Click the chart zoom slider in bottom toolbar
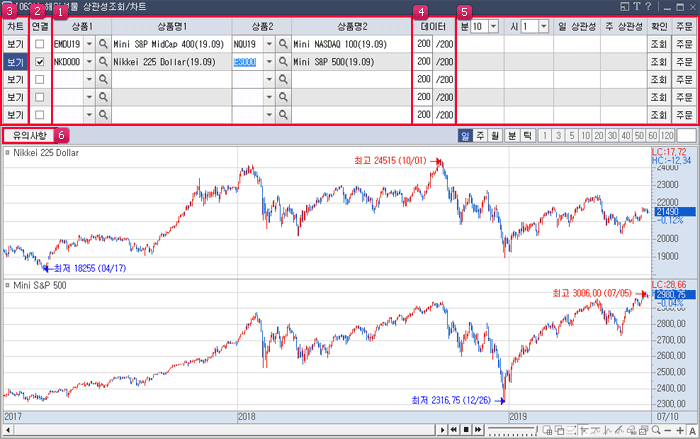Screen dimensions: 700x439 pos(512,430)
